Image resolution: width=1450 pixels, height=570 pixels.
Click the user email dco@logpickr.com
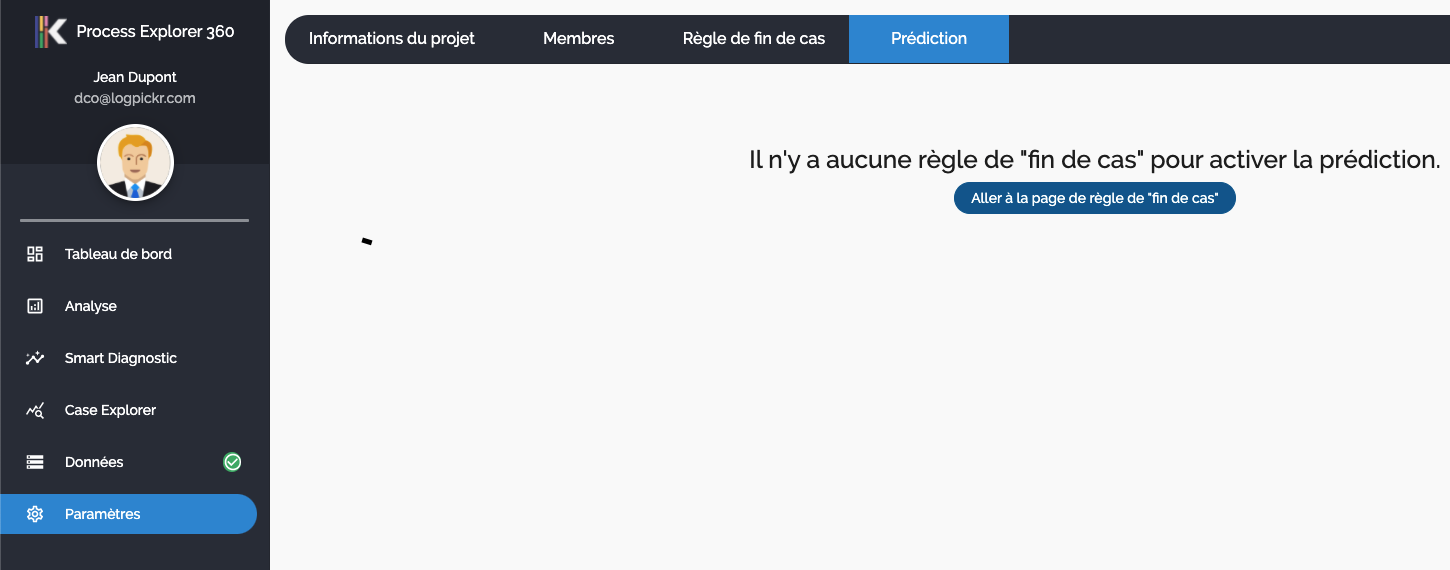tap(135, 98)
